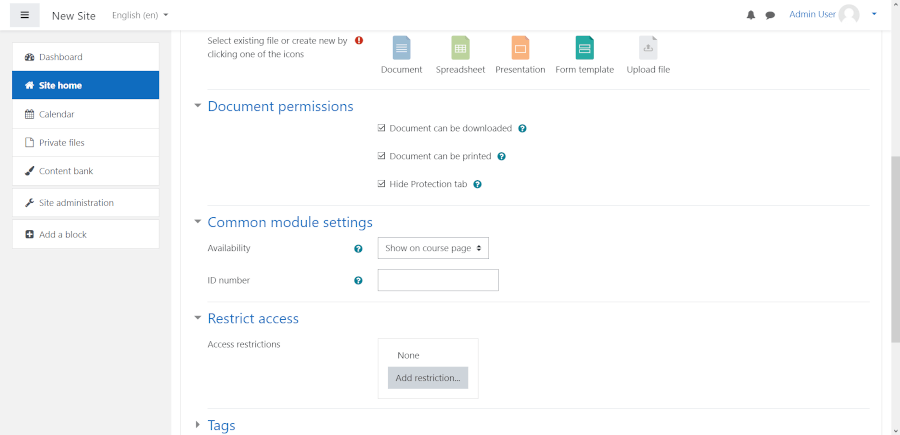900x435 pixels.
Task: Click the ID number text field
Action: pyautogui.click(x=438, y=280)
